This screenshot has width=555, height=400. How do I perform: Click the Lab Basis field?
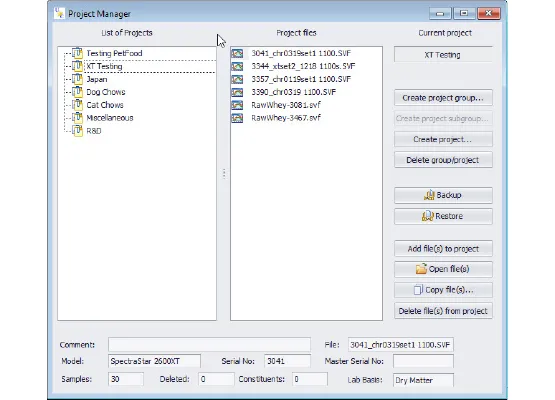pyautogui.click(x=423, y=380)
